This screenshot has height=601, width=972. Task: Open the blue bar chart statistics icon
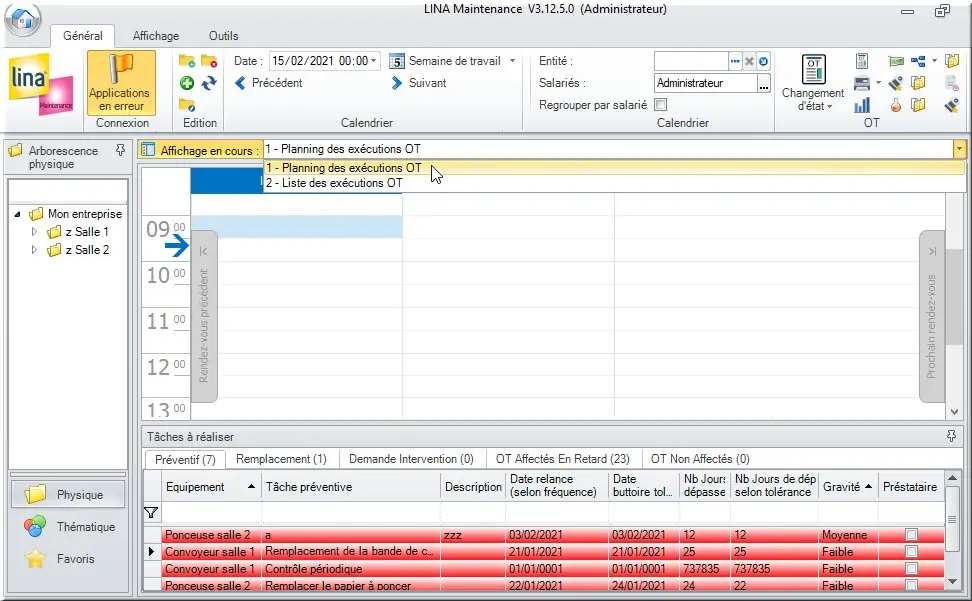(x=862, y=105)
